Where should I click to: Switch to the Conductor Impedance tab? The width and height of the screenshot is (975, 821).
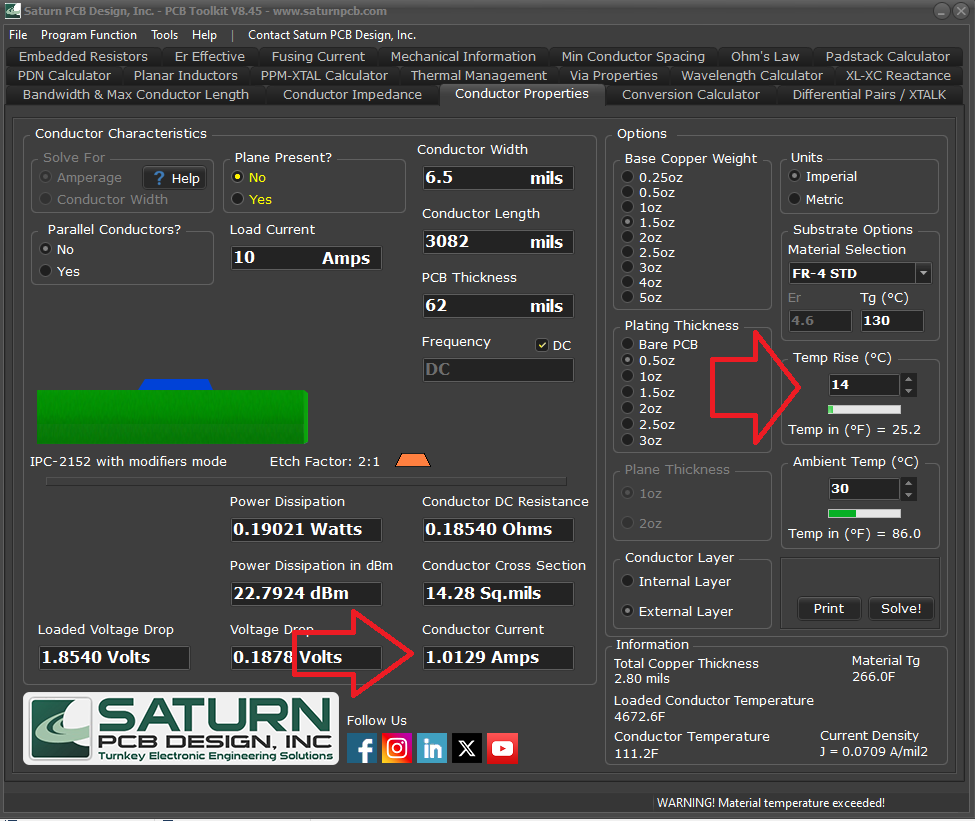[x=352, y=95]
